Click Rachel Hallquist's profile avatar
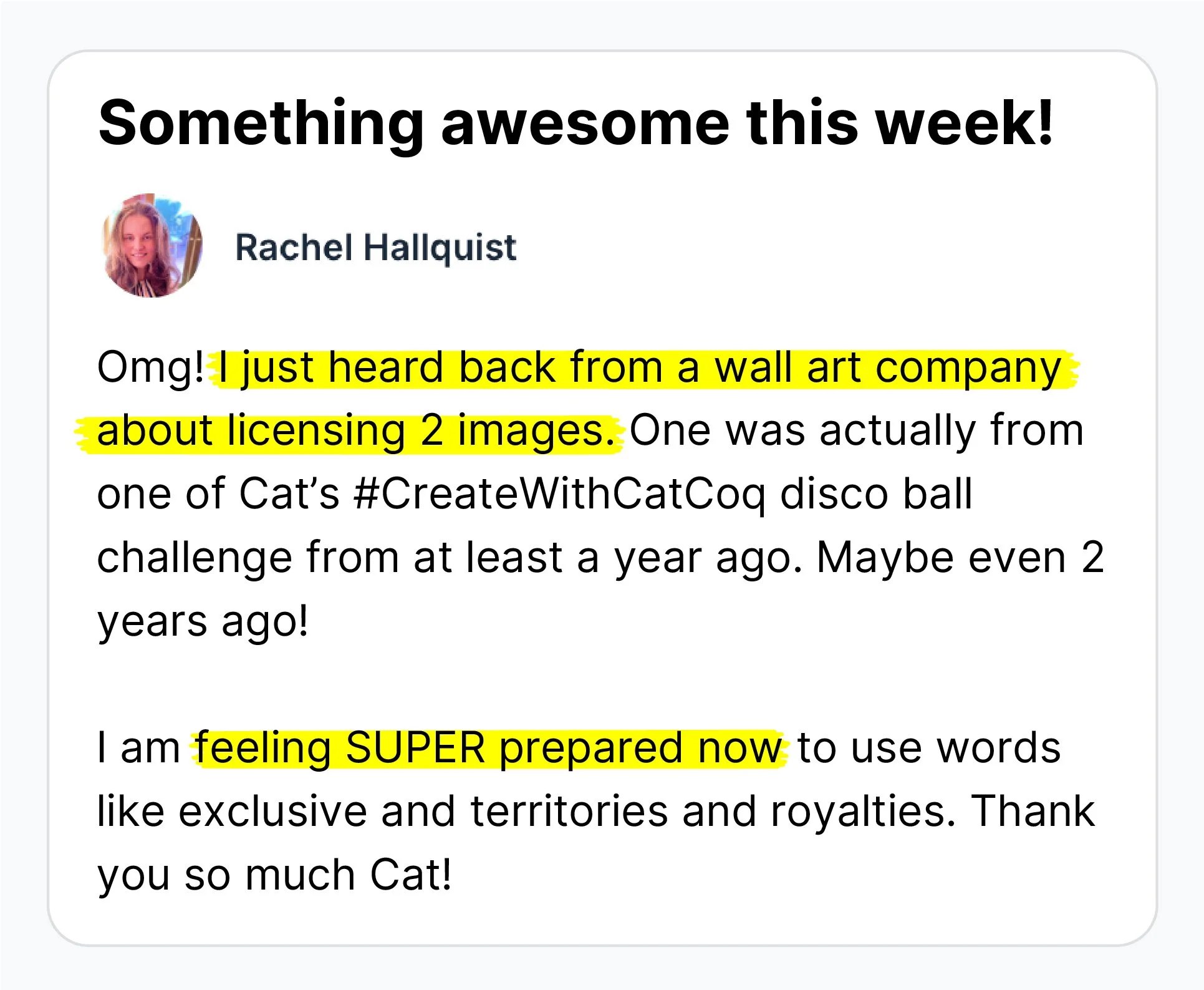 [x=152, y=245]
